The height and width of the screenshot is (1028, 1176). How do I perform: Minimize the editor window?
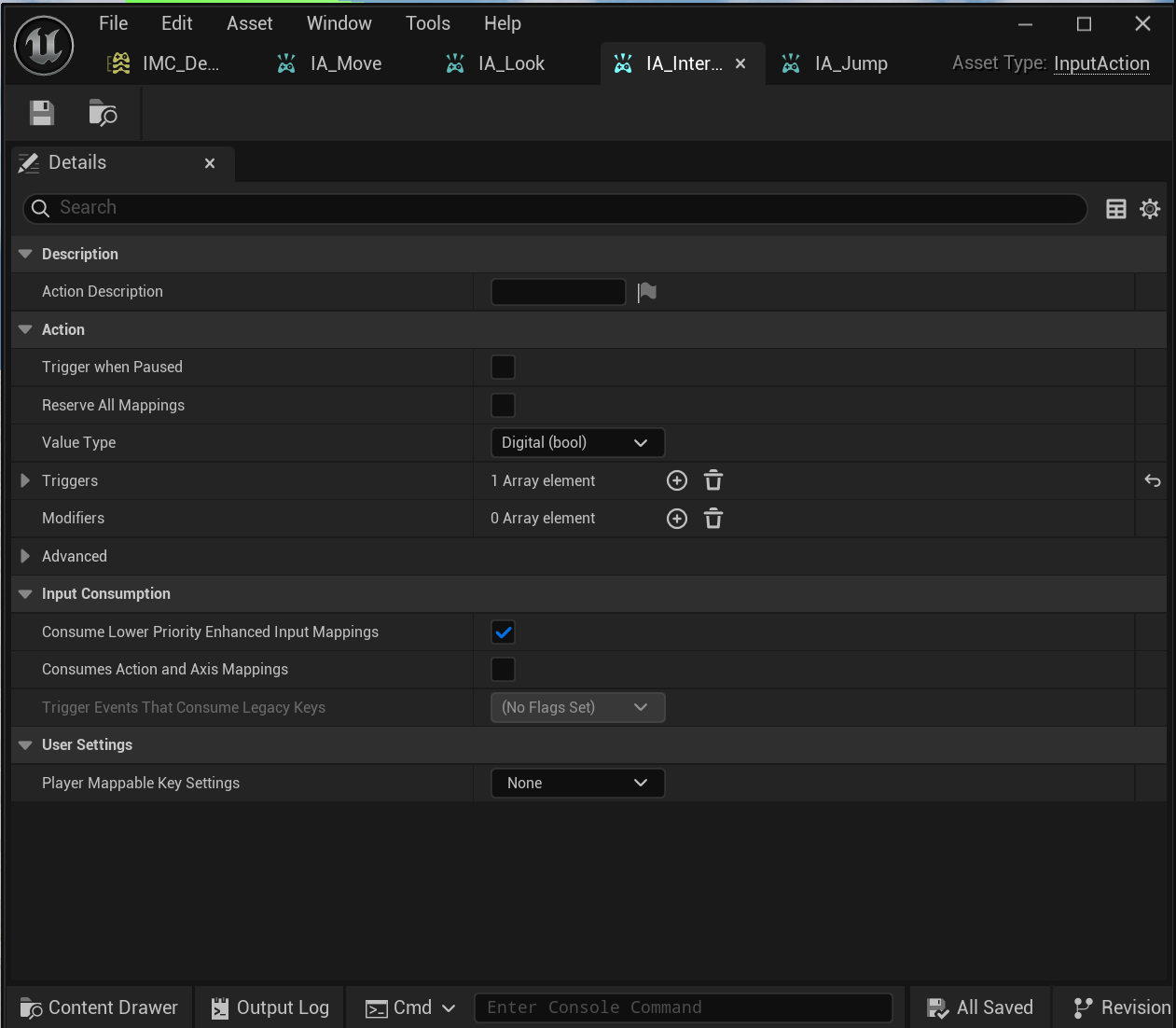(1025, 24)
